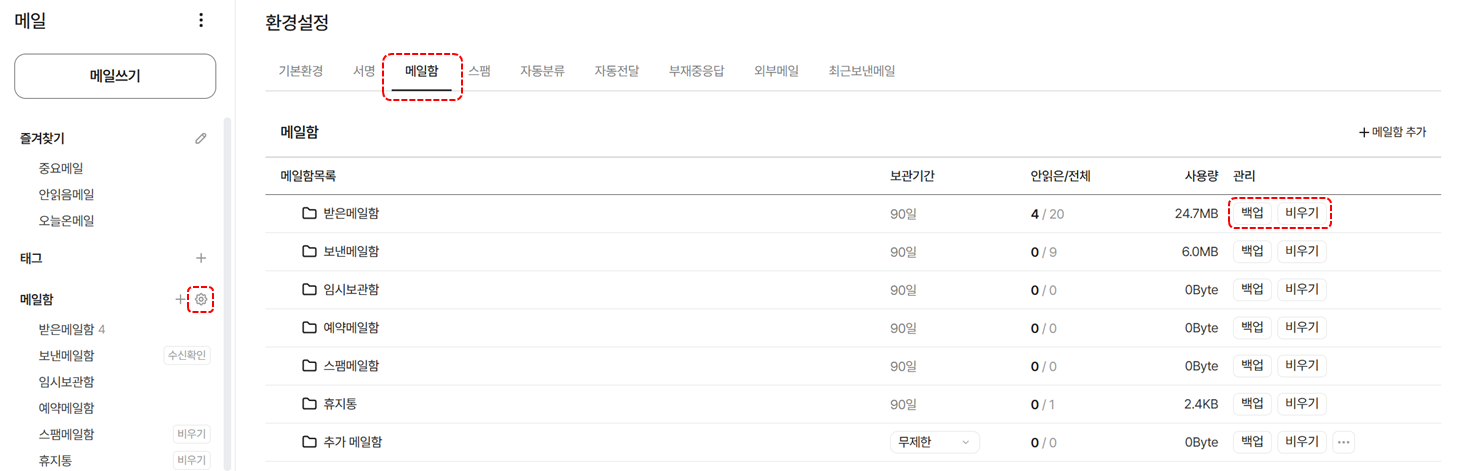The height and width of the screenshot is (471, 1463).
Task: Empty 보낸메일함 using its 비우기 button
Action: tap(1302, 251)
